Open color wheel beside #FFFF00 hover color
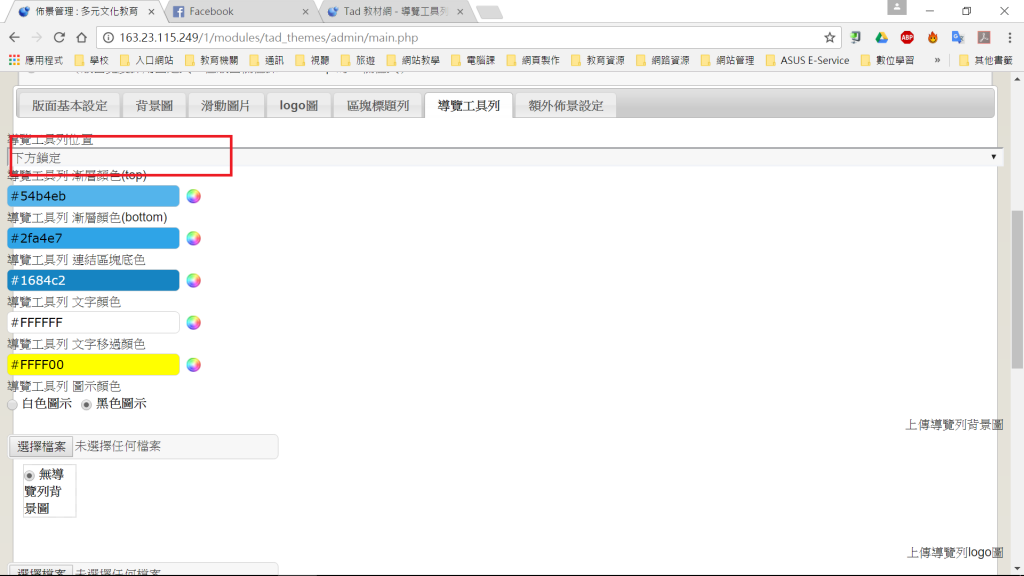Viewport: 1024px width, 576px height. (x=194, y=364)
